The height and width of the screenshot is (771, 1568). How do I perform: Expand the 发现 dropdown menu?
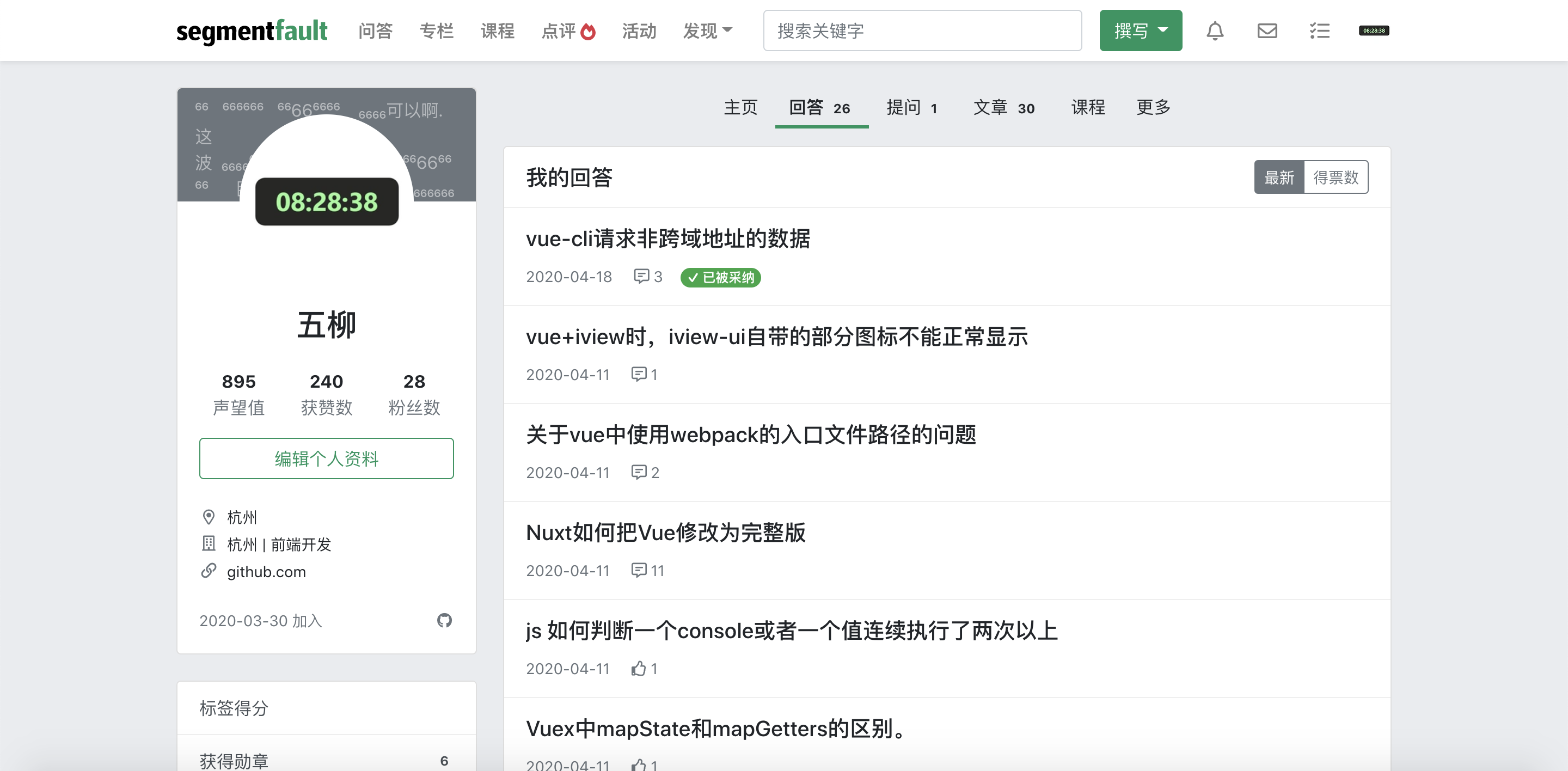(x=707, y=30)
